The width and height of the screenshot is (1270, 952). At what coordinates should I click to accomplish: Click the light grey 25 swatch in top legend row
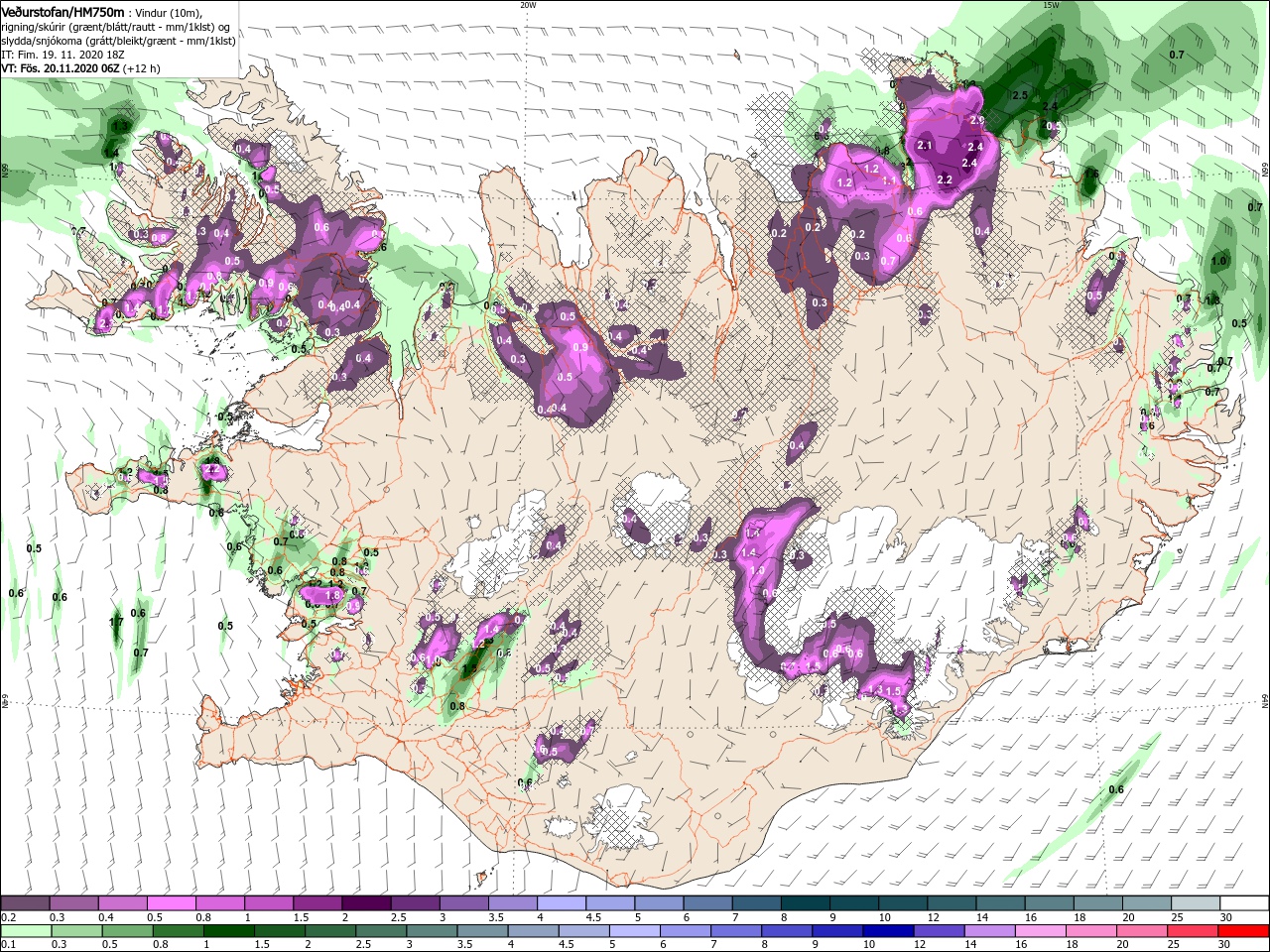(1195, 903)
